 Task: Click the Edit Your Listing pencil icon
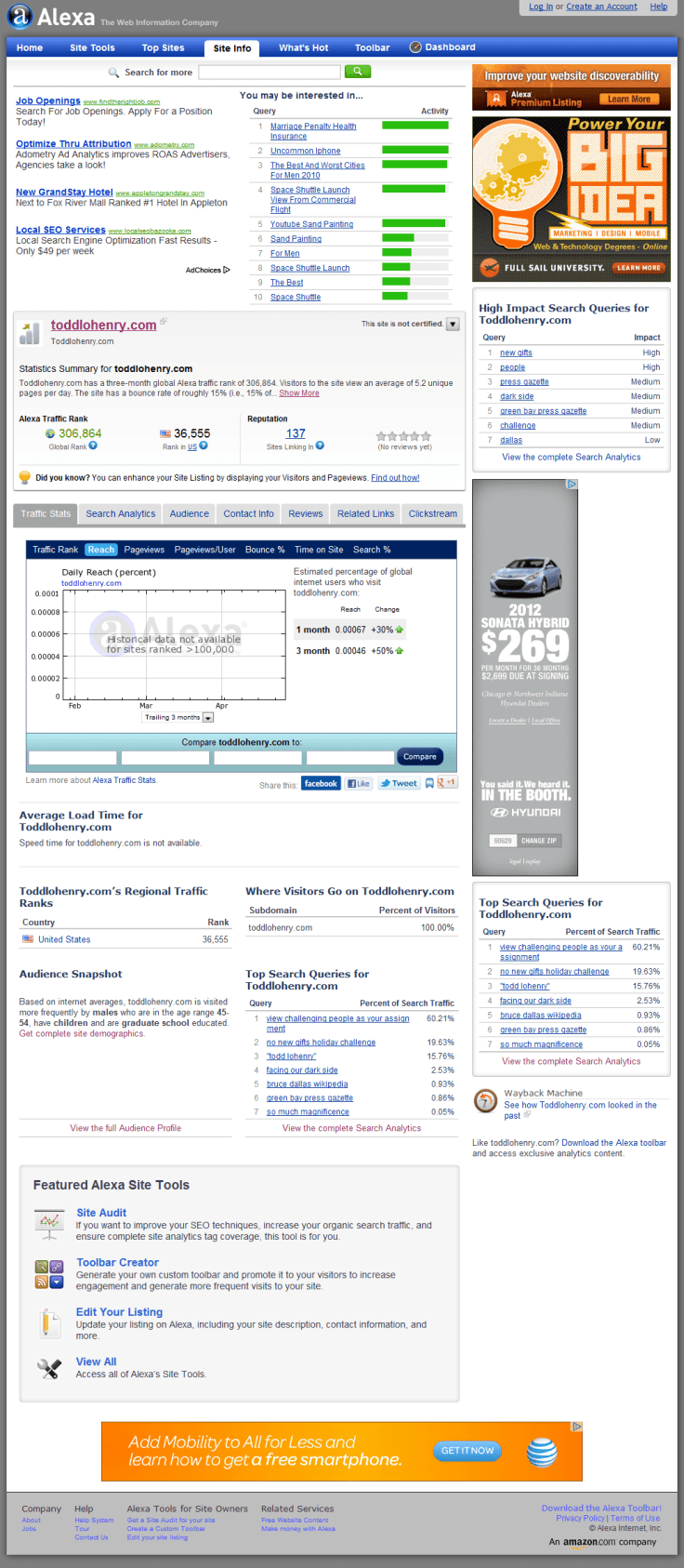click(x=48, y=1323)
